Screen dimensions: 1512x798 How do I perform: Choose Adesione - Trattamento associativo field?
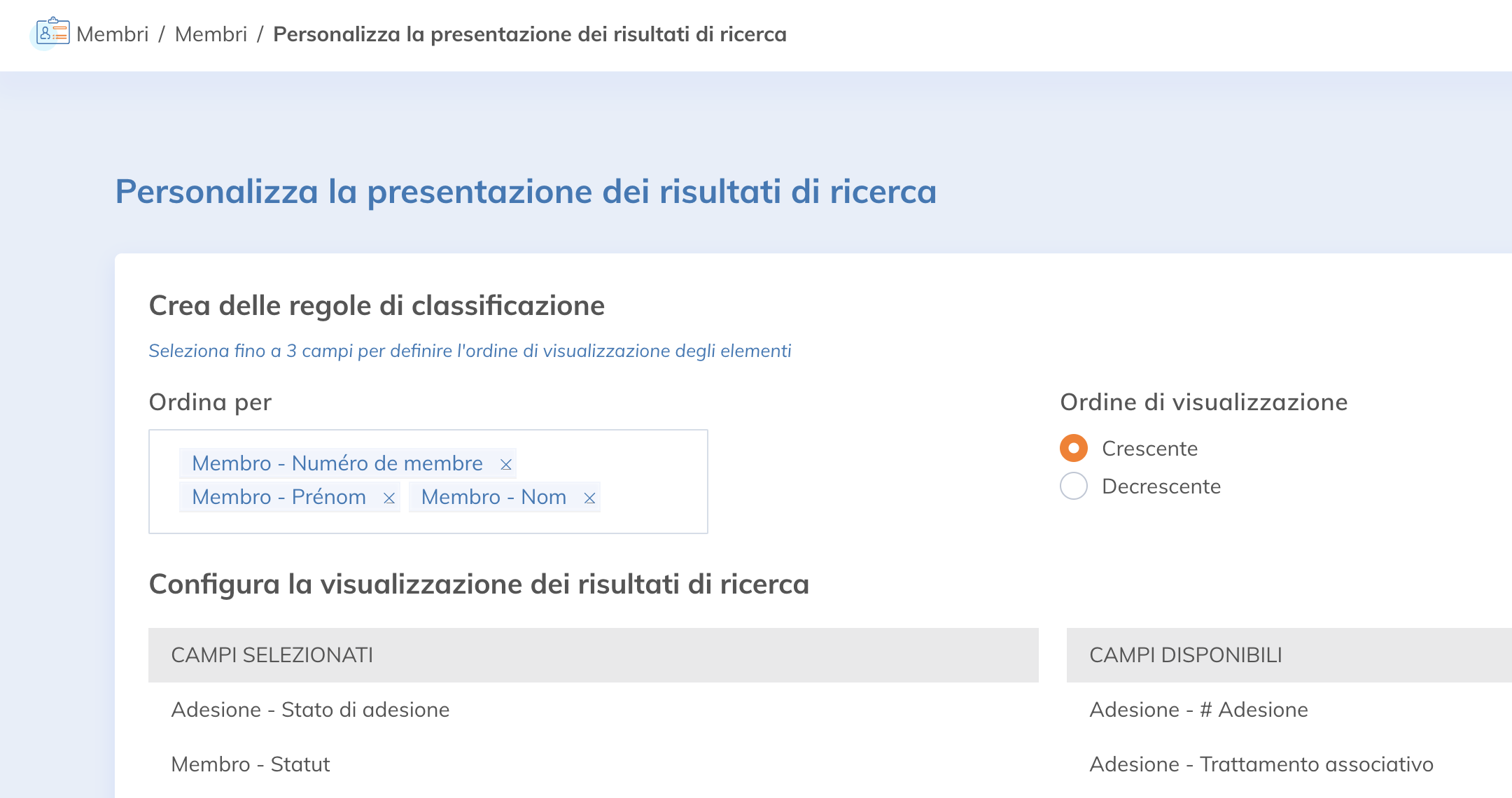tap(1261, 764)
